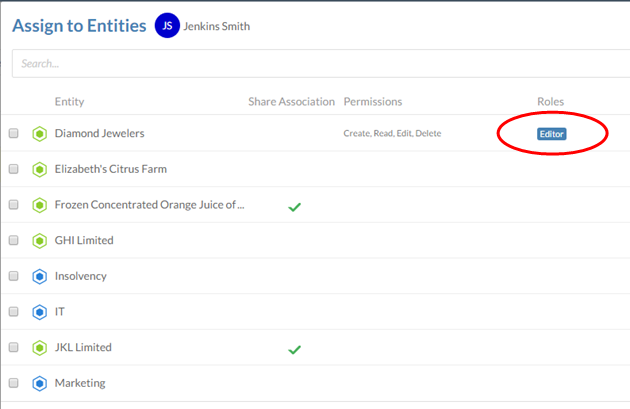The height and width of the screenshot is (409, 630).
Task: Click the Roles column header
Action: coord(551,102)
